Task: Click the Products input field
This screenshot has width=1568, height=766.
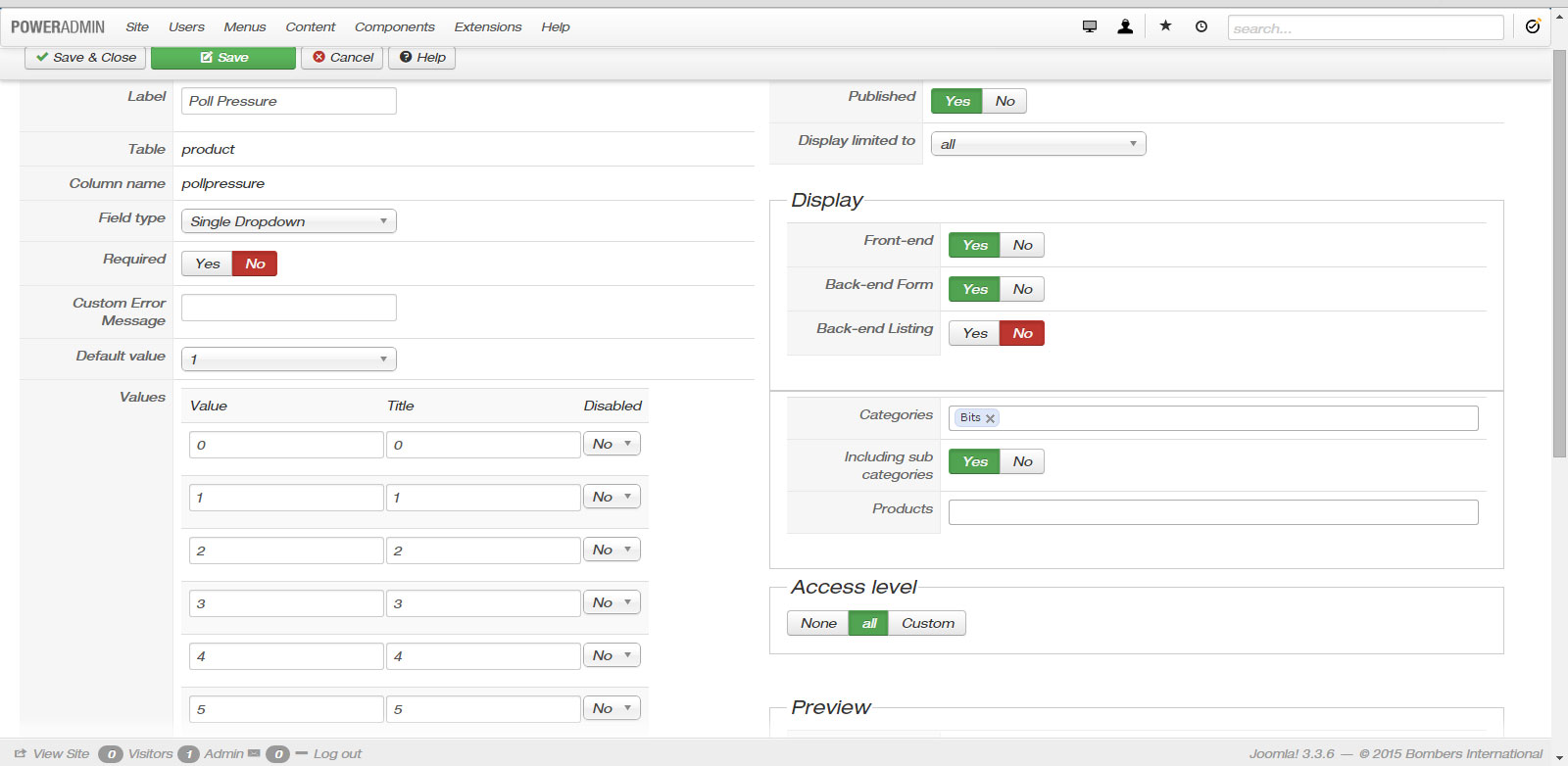Action: coord(1213,512)
